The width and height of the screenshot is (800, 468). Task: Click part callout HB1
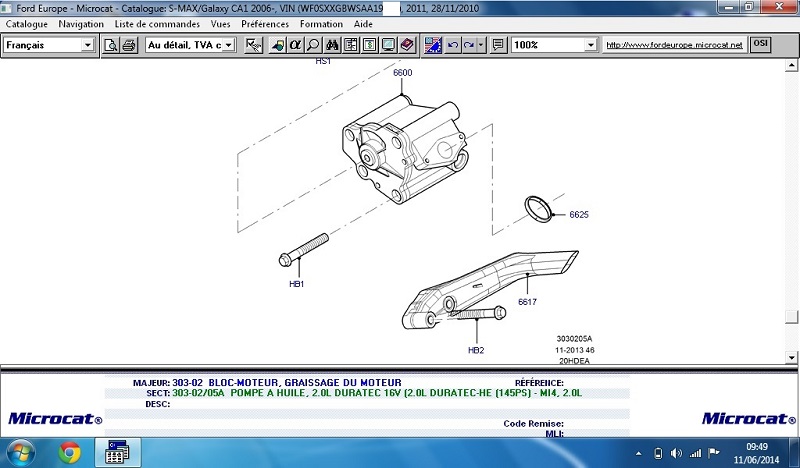click(x=296, y=284)
